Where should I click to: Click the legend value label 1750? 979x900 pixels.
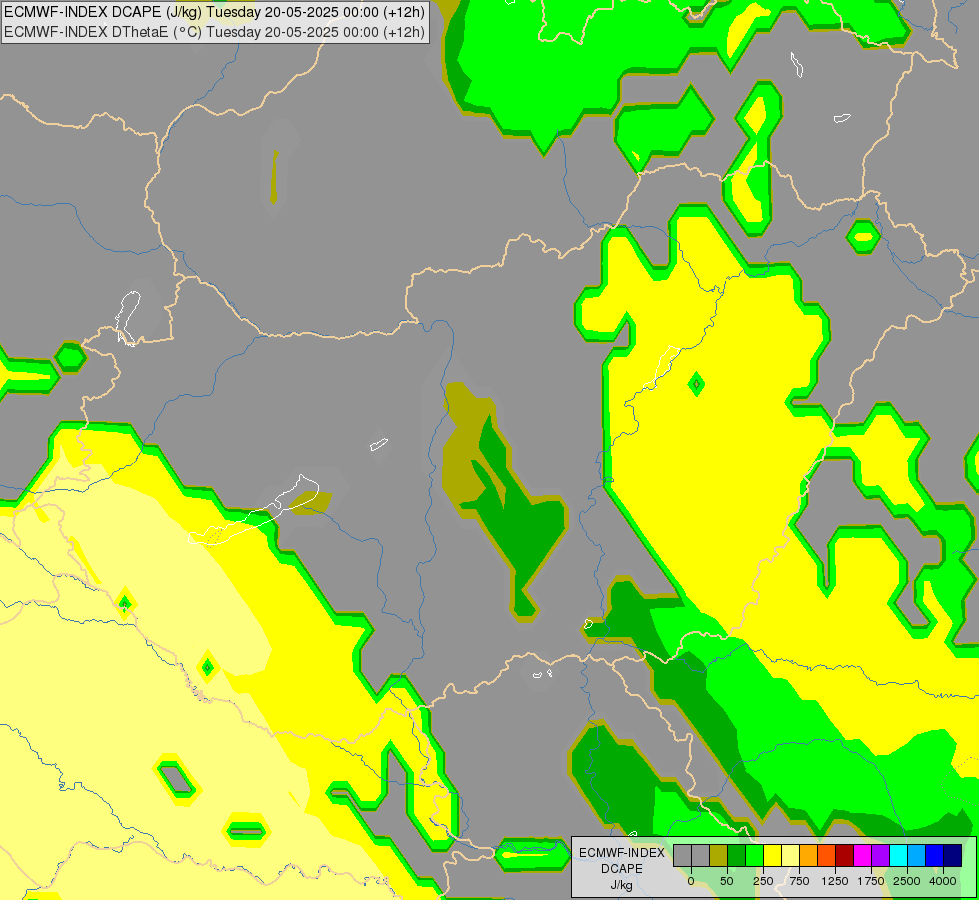point(871,881)
